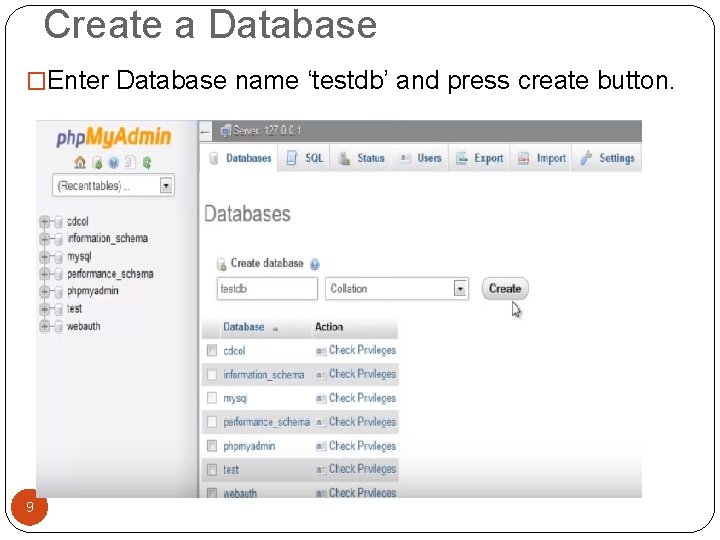The width and height of the screenshot is (720, 540).
Task: Expand the test tree node
Action: [45, 309]
